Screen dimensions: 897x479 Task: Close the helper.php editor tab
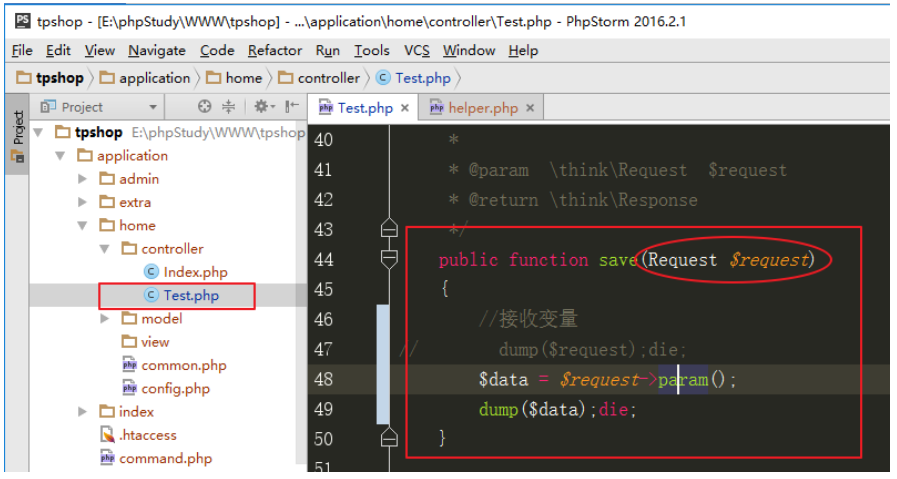530,108
